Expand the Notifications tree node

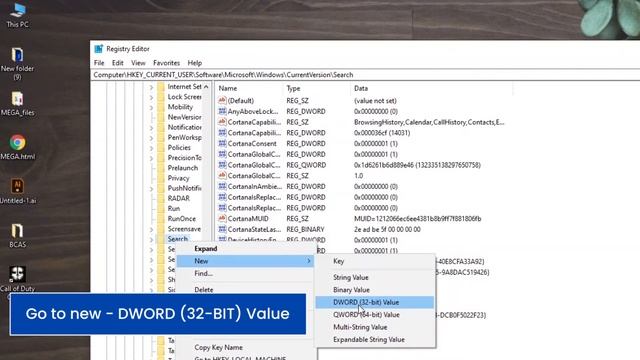coord(151,128)
